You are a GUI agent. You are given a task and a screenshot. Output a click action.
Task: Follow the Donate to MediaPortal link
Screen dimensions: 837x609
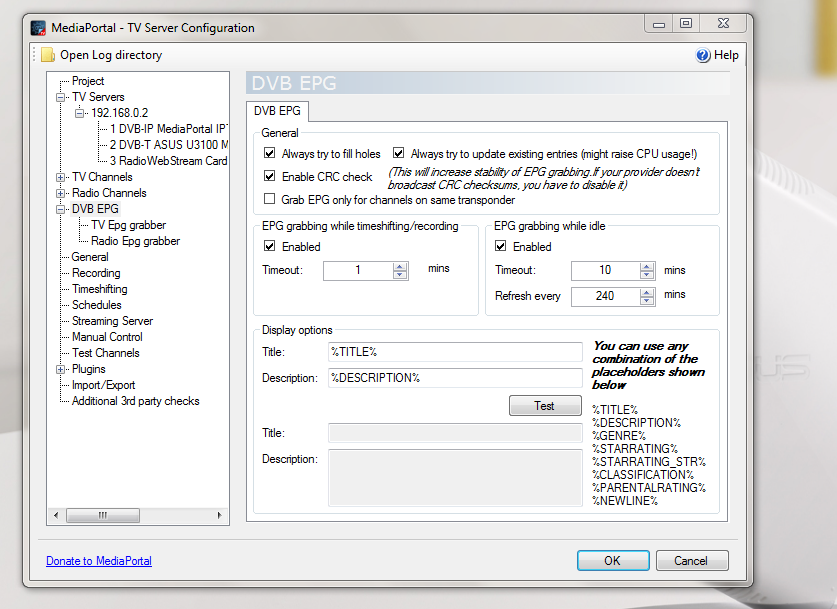(99, 561)
